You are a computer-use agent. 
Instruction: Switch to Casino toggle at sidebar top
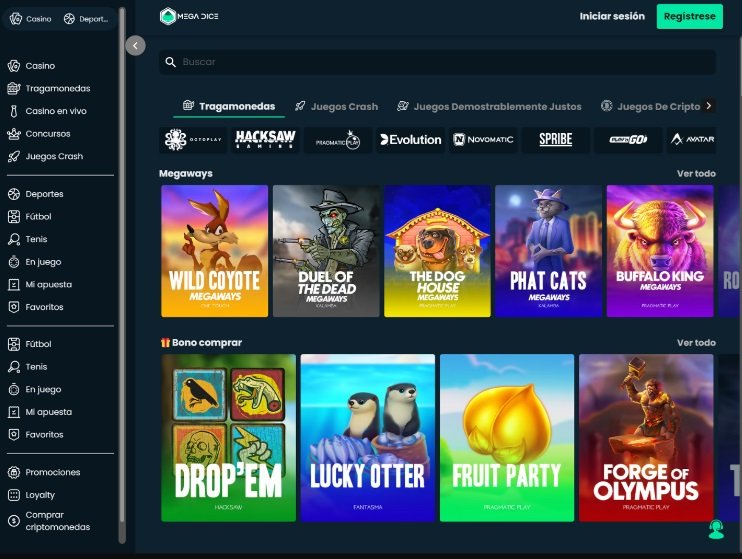(31, 19)
